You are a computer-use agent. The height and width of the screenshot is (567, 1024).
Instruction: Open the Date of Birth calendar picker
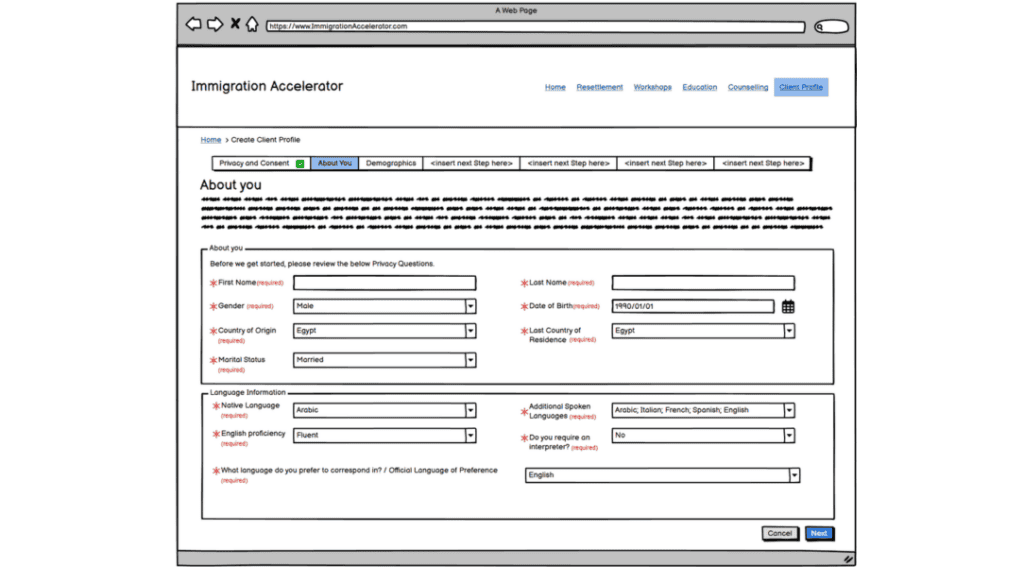click(788, 307)
